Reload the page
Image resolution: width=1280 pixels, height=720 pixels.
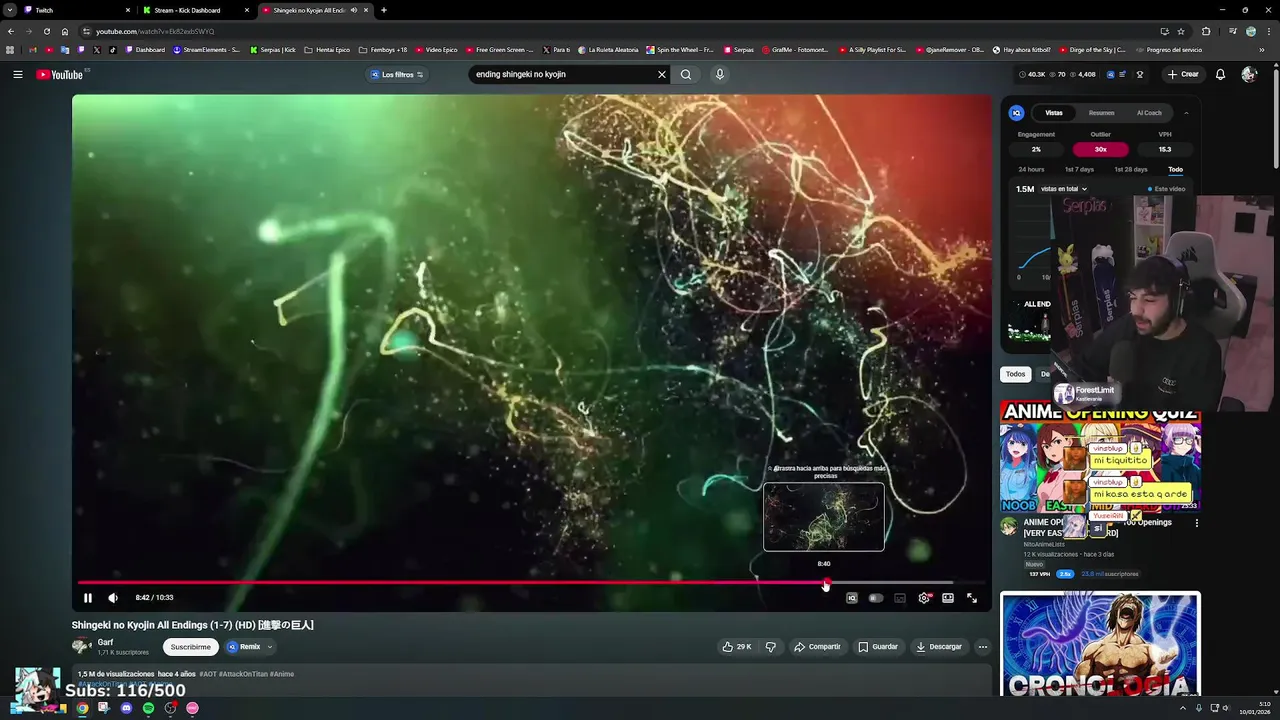click(46, 31)
